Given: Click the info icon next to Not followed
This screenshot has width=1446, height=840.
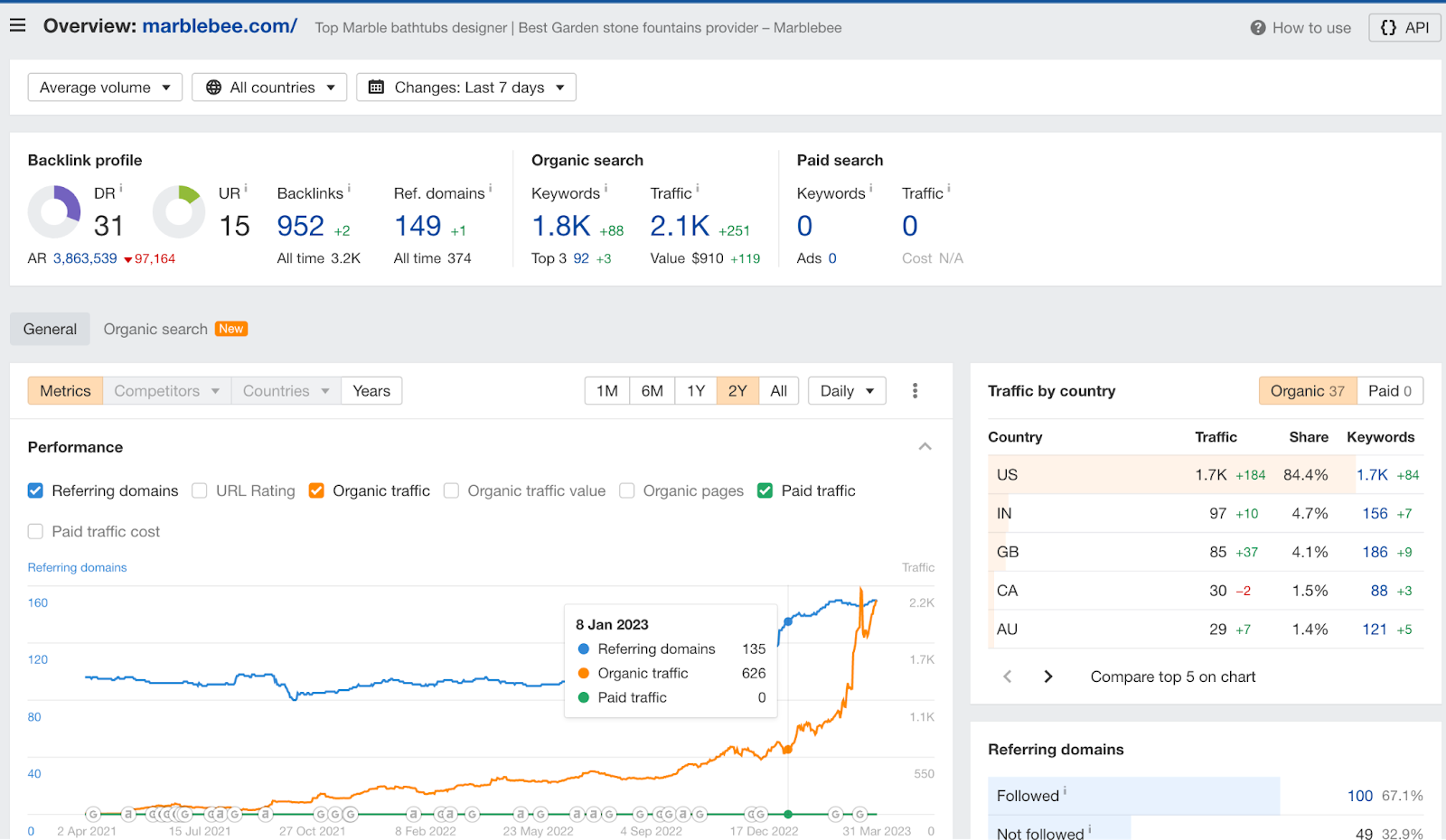Looking at the screenshot, I should tap(1090, 829).
